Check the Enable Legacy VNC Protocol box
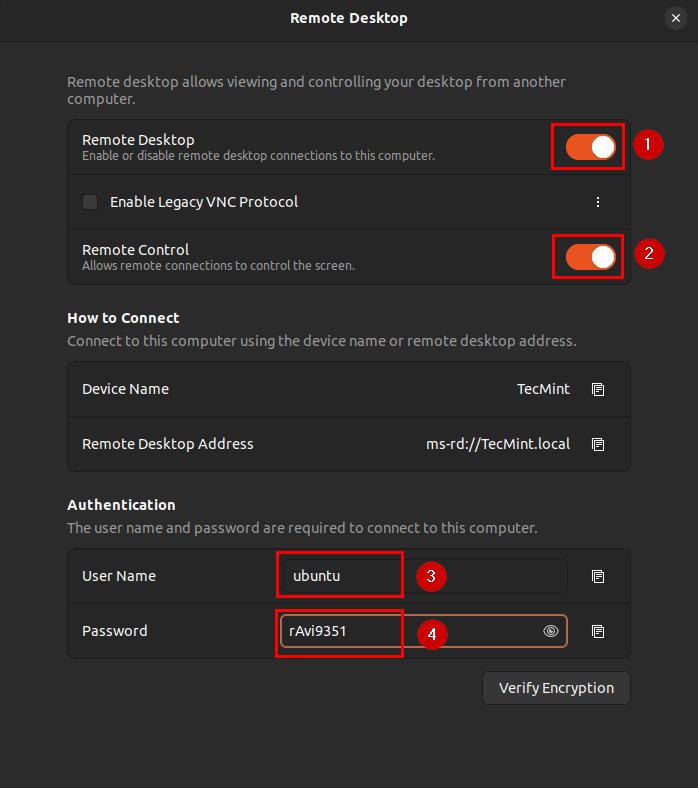This screenshot has width=698, height=788. tap(90, 202)
